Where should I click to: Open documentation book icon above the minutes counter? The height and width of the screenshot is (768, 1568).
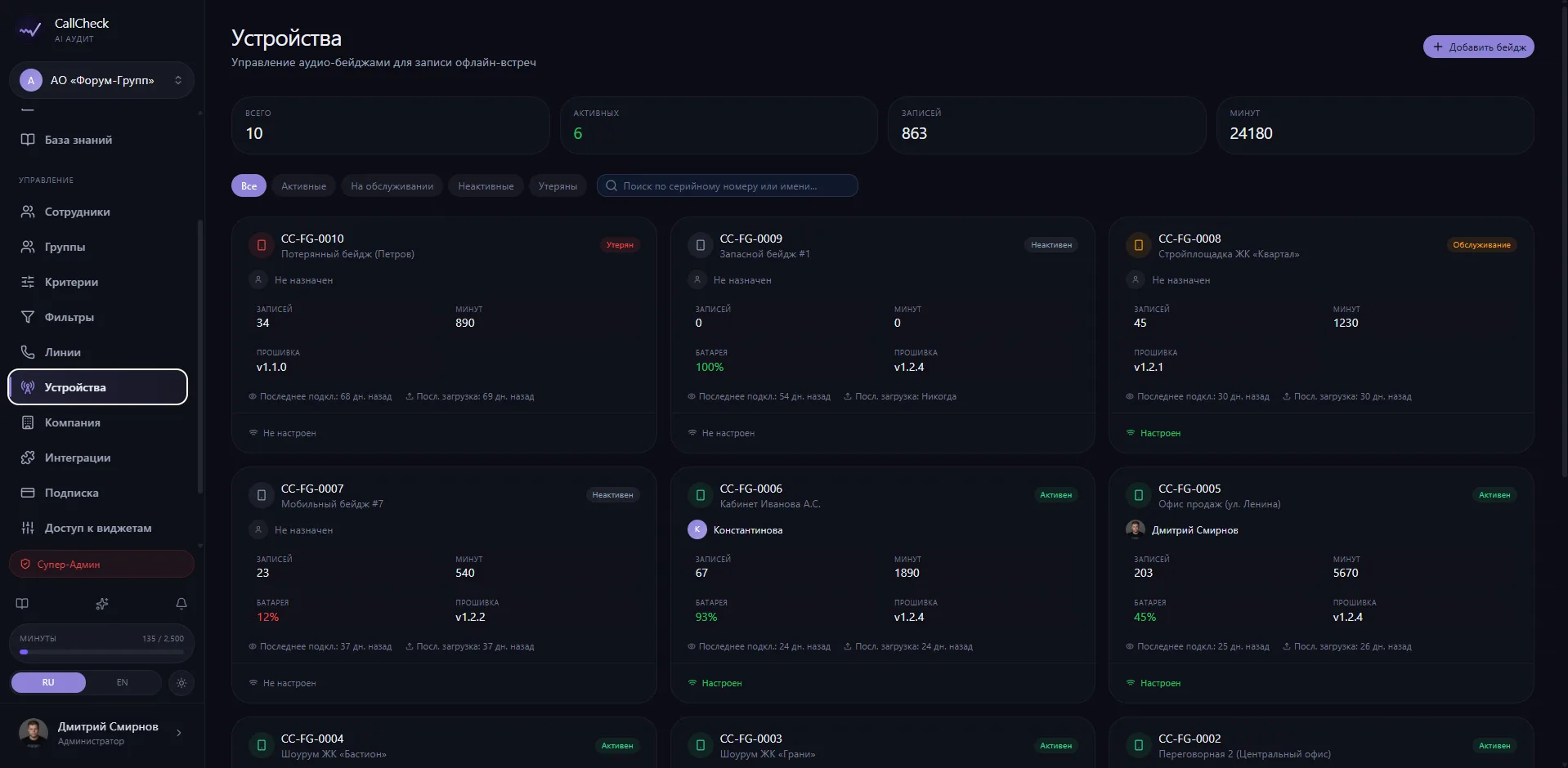click(x=22, y=604)
